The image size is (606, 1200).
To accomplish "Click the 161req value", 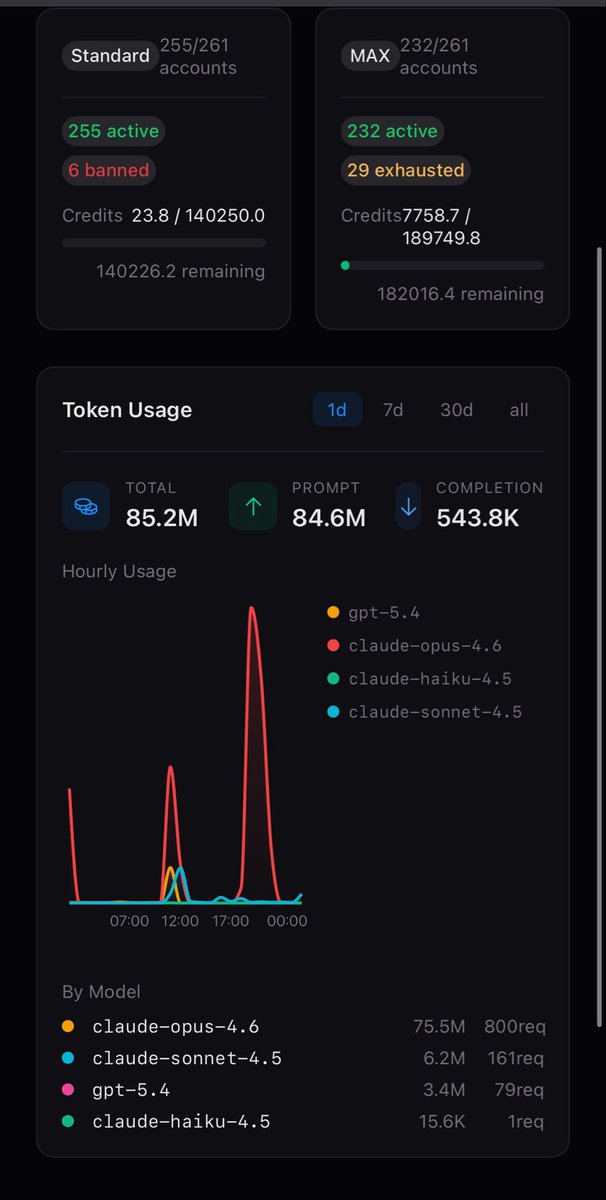I will tap(516, 1058).
